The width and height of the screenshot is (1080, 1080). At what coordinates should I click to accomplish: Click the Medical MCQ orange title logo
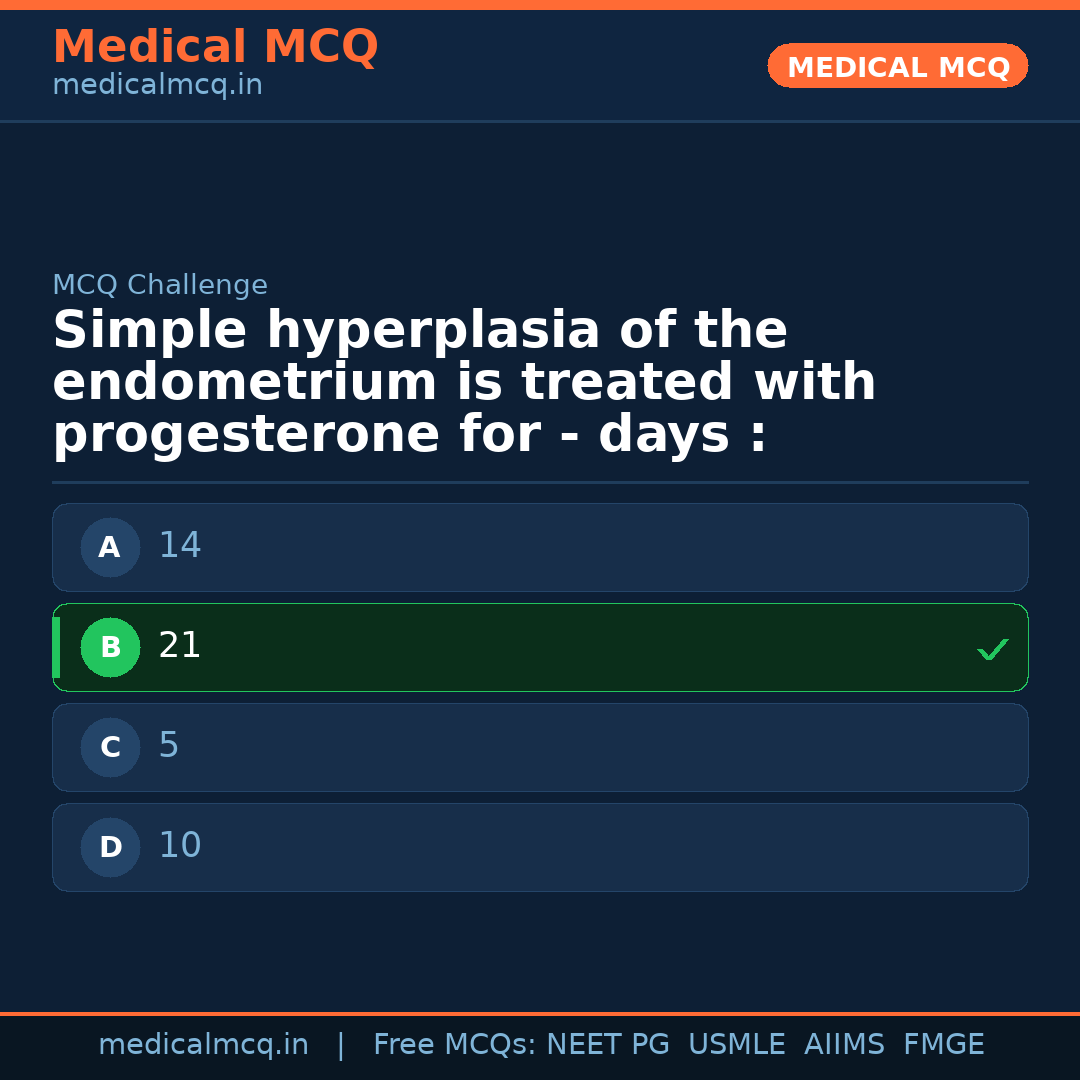[215, 47]
